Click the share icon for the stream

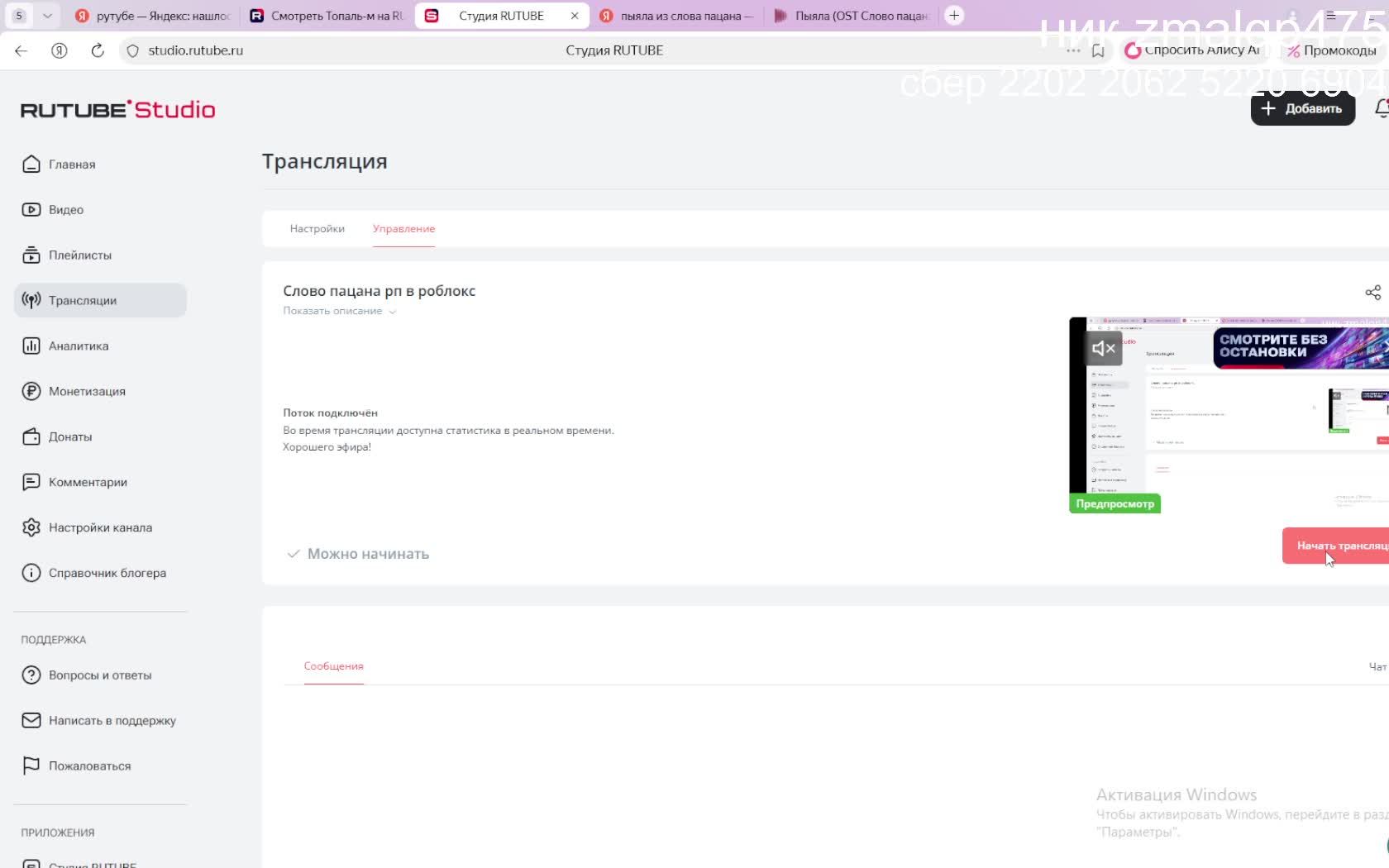(x=1372, y=293)
